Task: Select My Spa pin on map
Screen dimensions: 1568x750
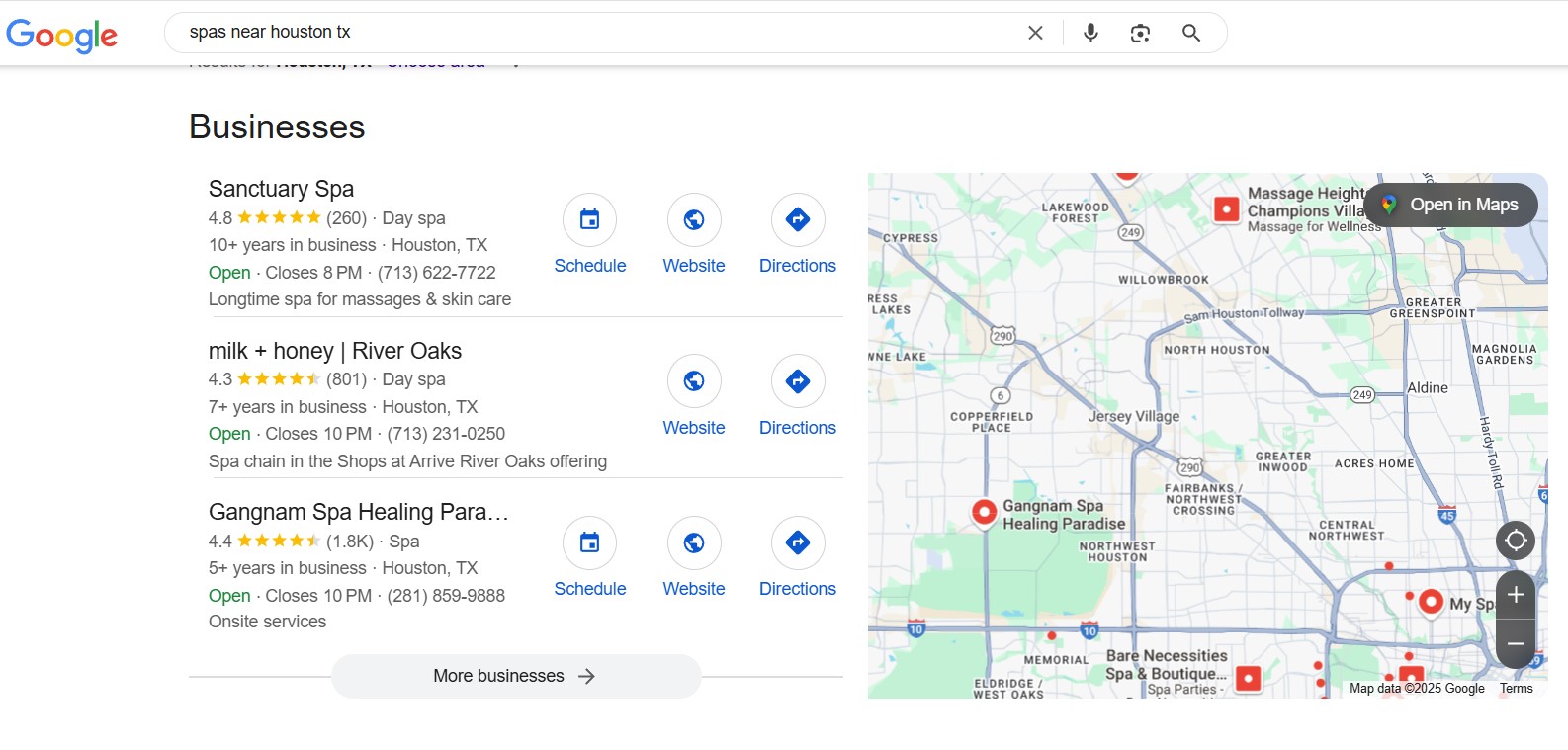Action: pos(1431,601)
